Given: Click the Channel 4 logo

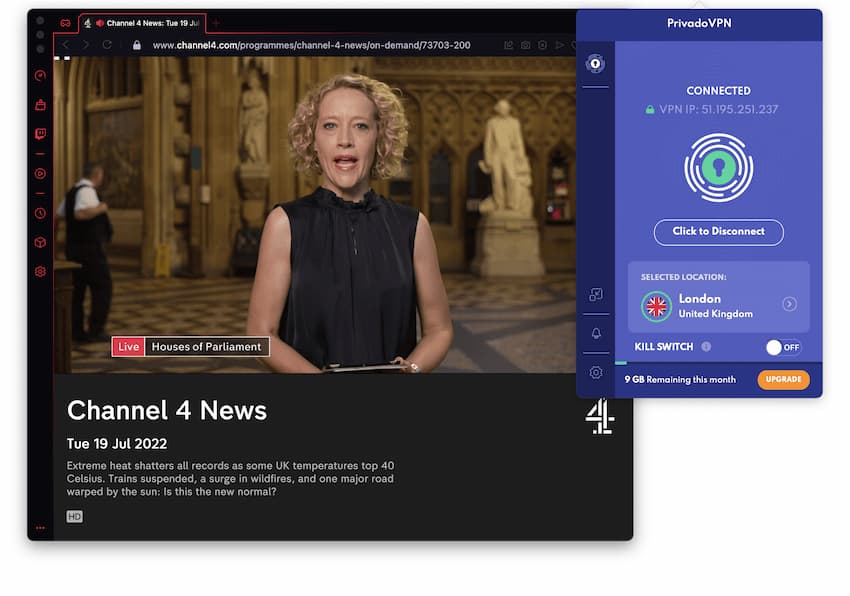Looking at the screenshot, I should coord(600,416).
